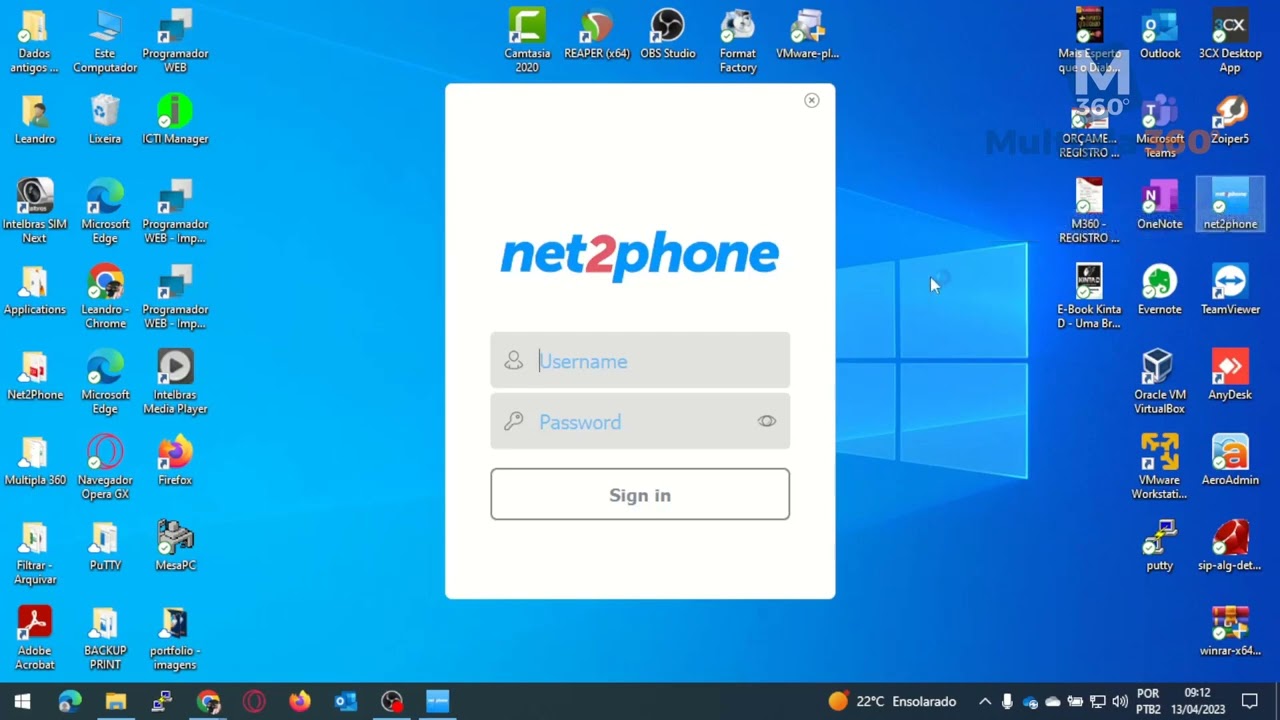
Task: Select the Zoiper5 desktop icon
Action: tap(1230, 120)
